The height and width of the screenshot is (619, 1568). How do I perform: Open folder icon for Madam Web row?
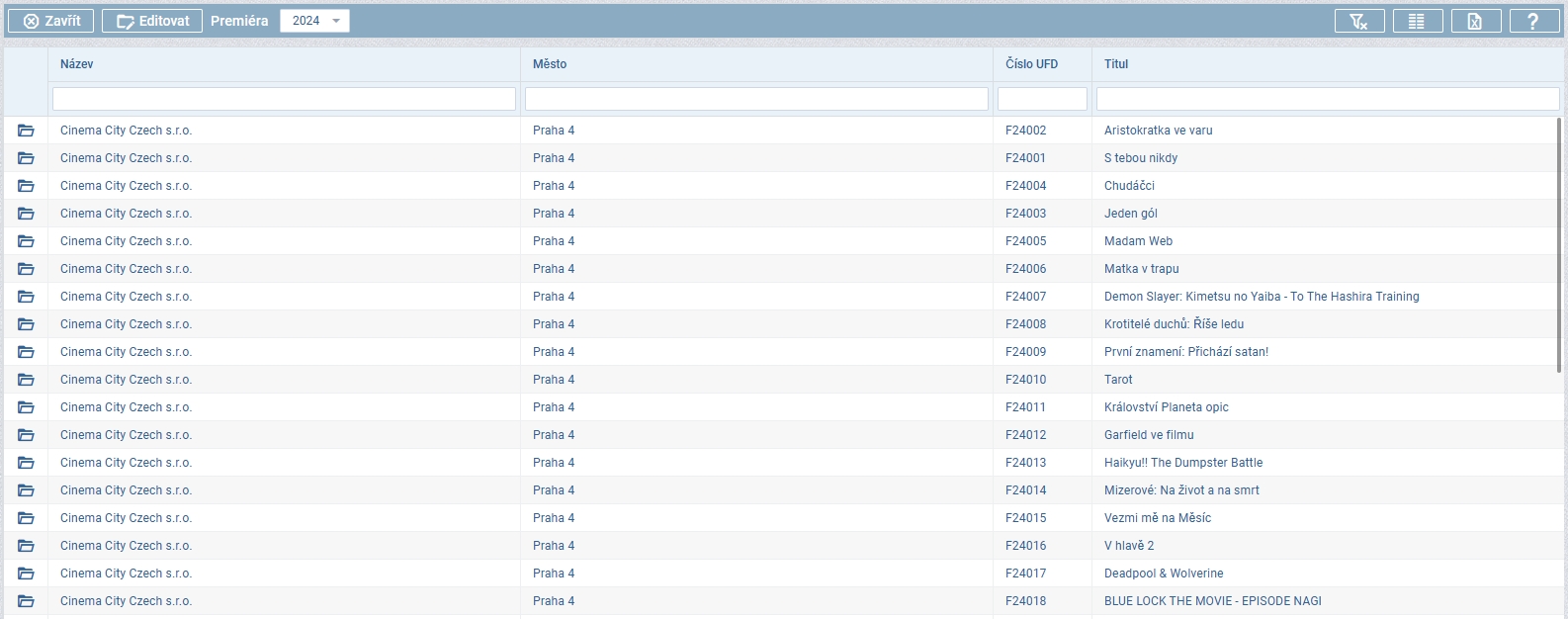(x=26, y=241)
